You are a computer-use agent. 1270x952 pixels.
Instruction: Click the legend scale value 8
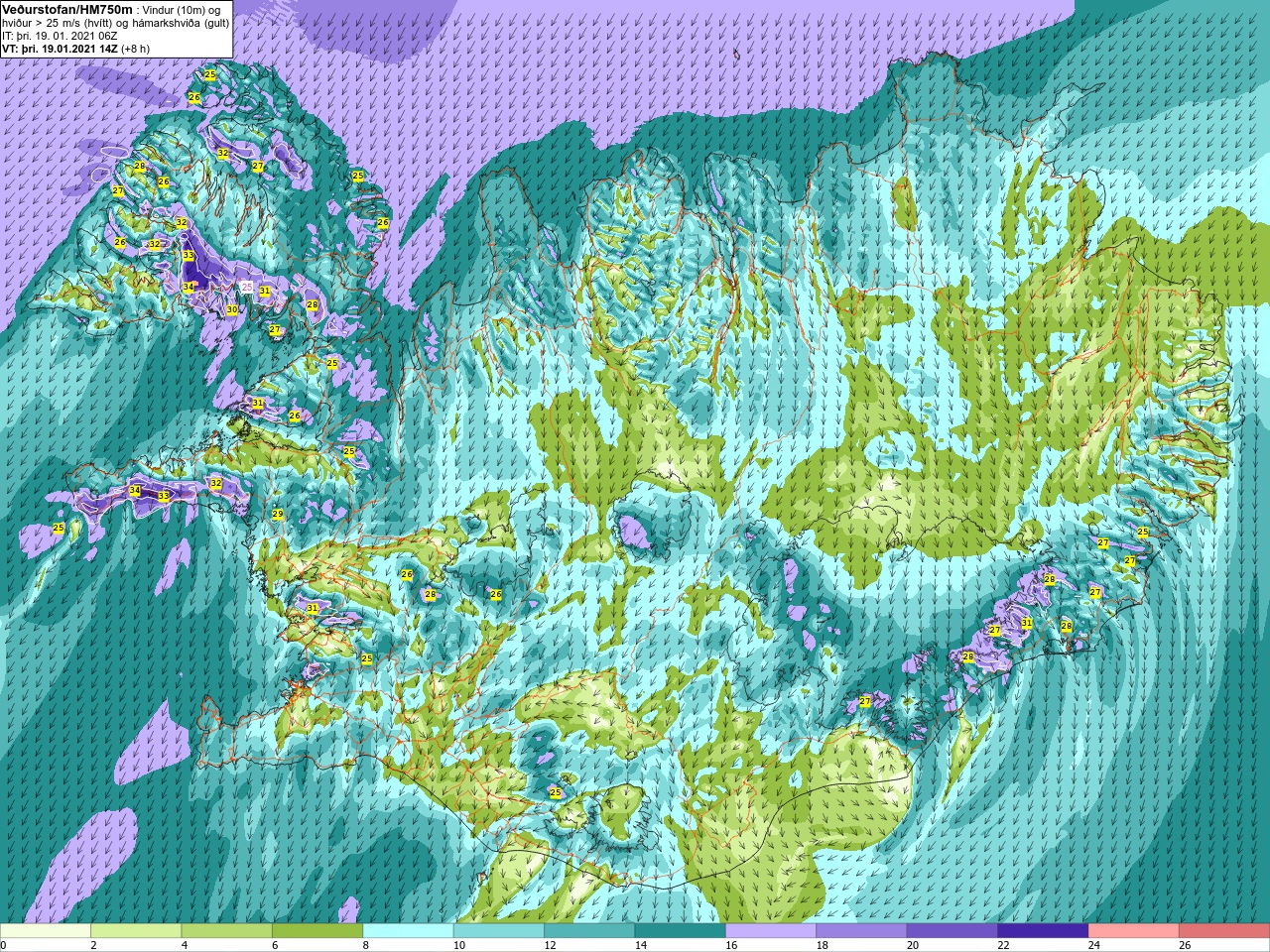366,945
